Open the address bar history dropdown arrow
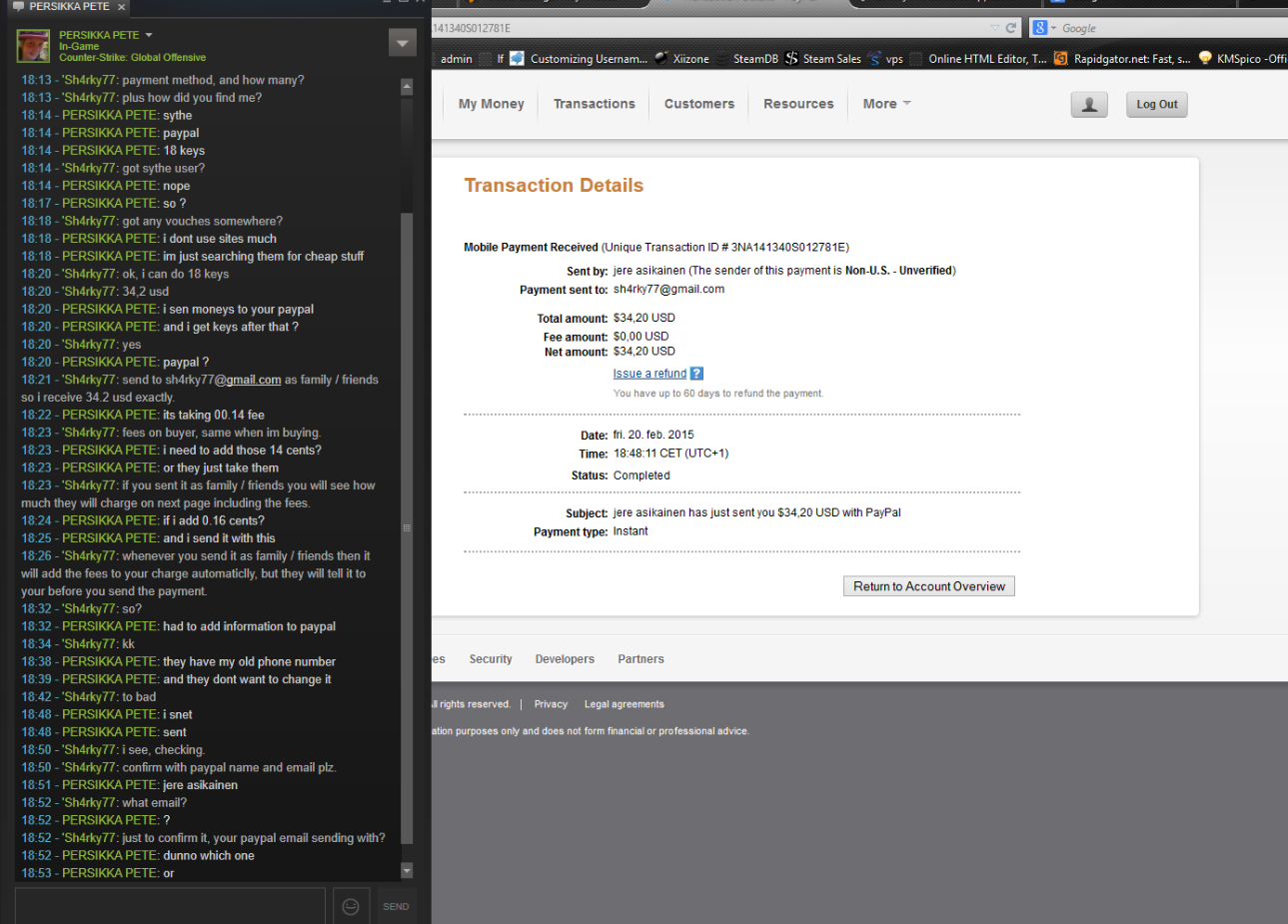Viewport: 1288px width, 924px height. 995,28
